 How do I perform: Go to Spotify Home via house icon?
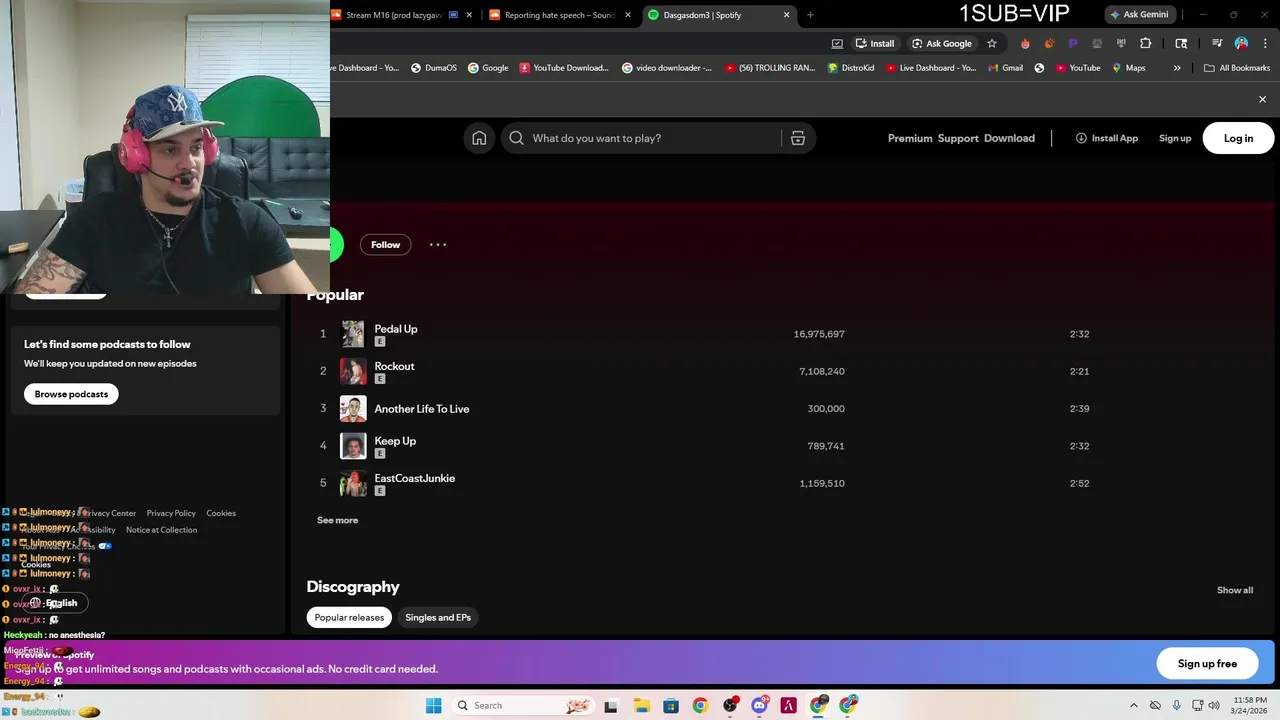pos(479,138)
